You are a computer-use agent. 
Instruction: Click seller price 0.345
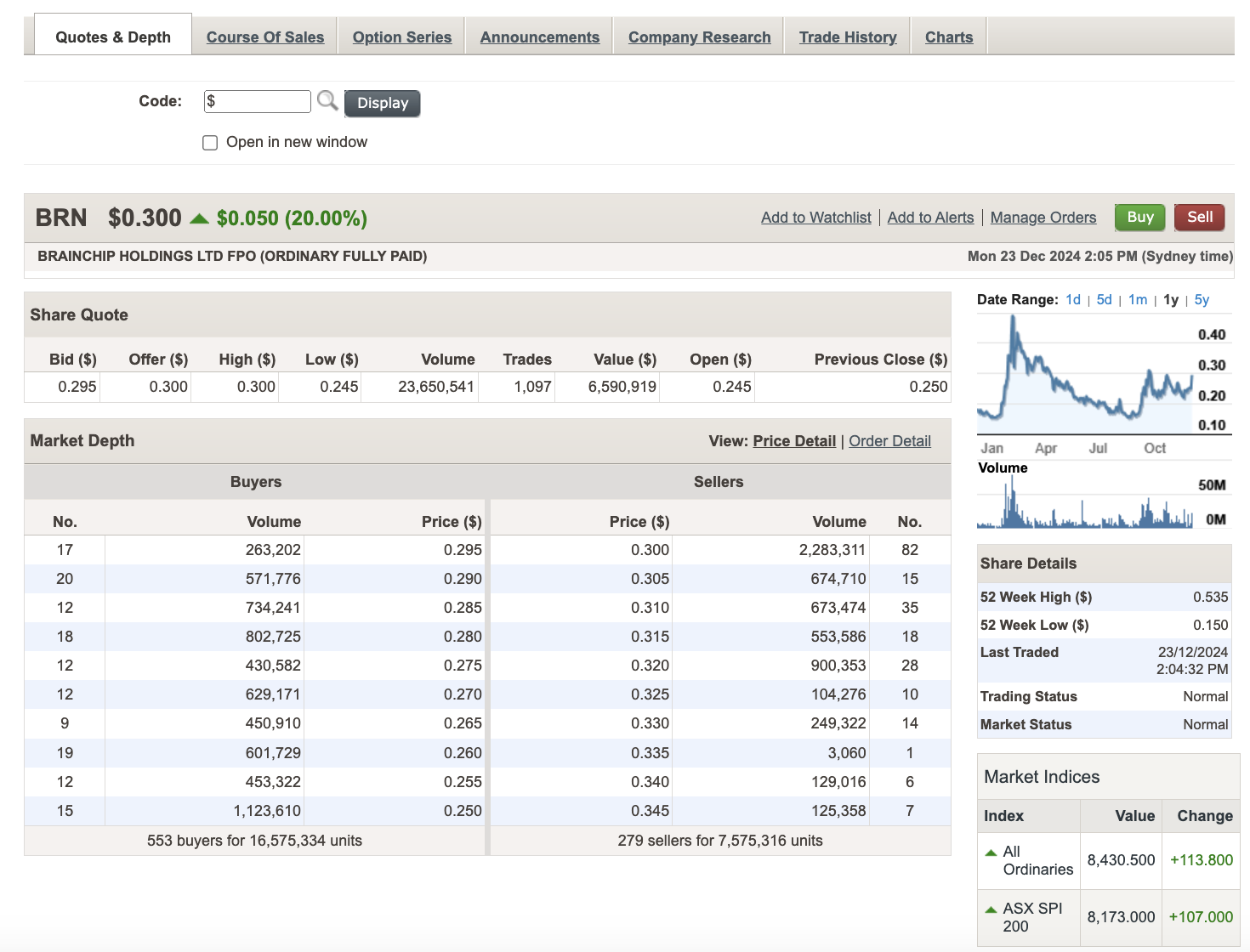coord(651,811)
